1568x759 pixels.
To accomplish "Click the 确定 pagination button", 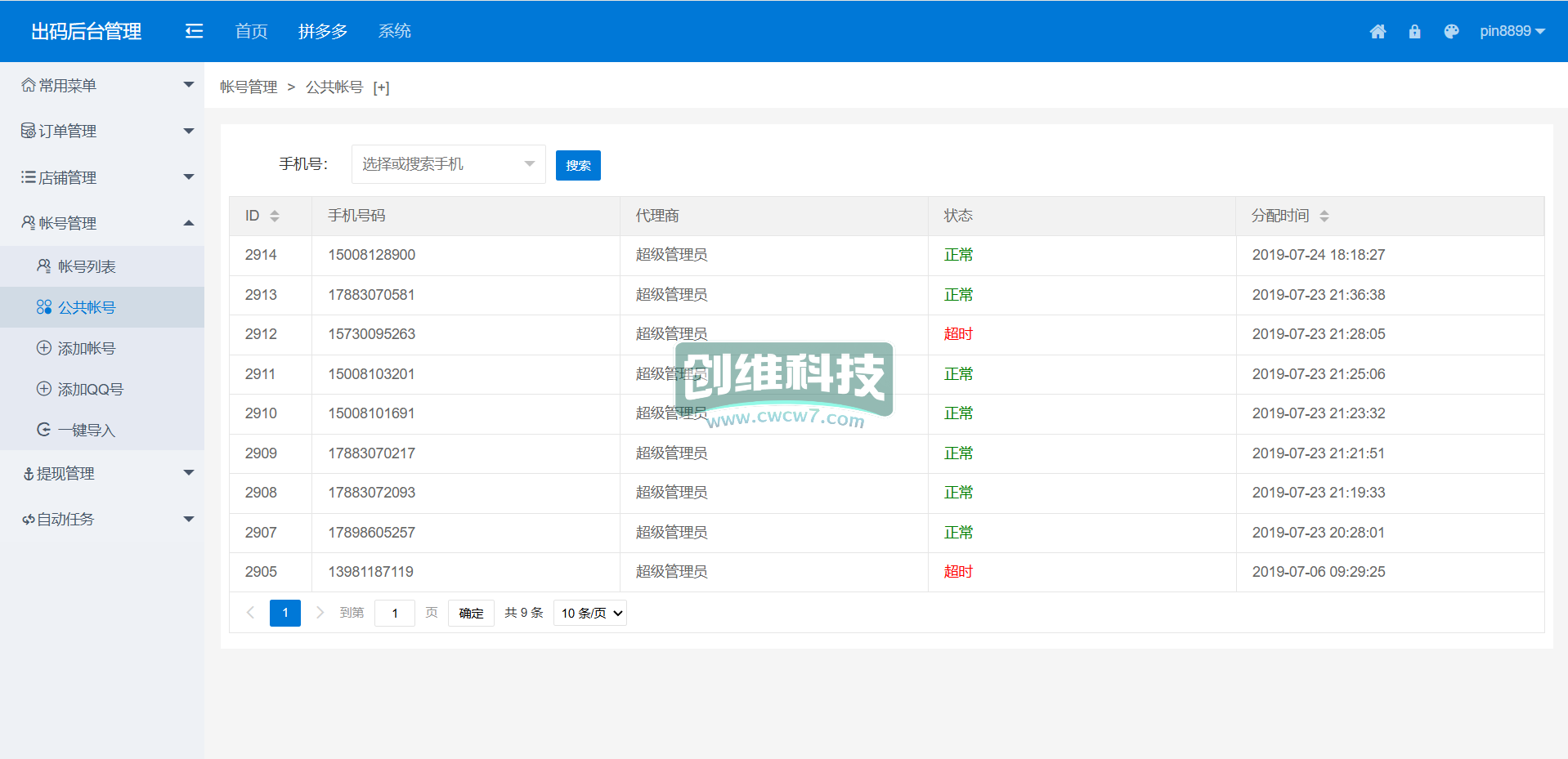I will (471, 613).
